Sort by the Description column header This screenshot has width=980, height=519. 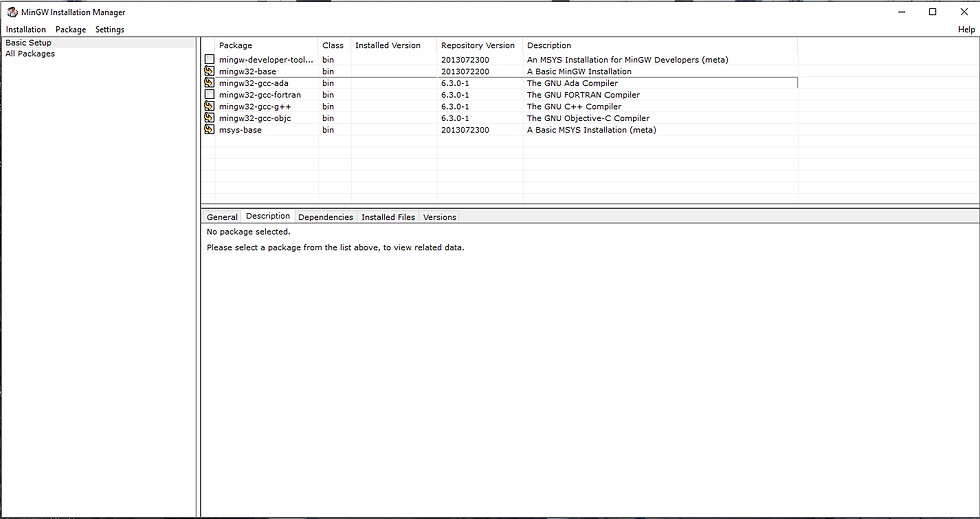click(x=660, y=46)
